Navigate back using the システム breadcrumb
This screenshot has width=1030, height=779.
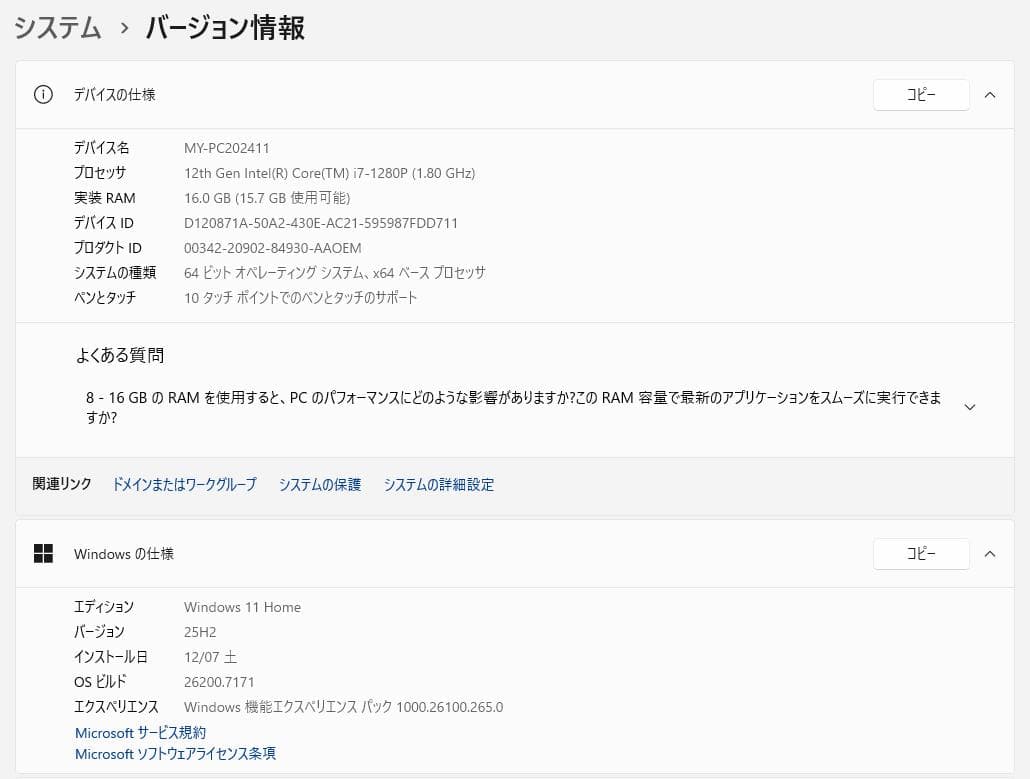[x=57, y=29]
